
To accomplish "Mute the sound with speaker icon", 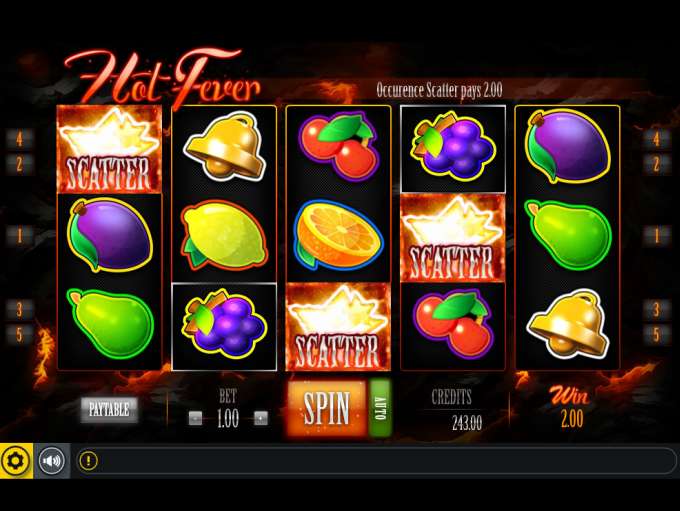I will [x=52, y=461].
